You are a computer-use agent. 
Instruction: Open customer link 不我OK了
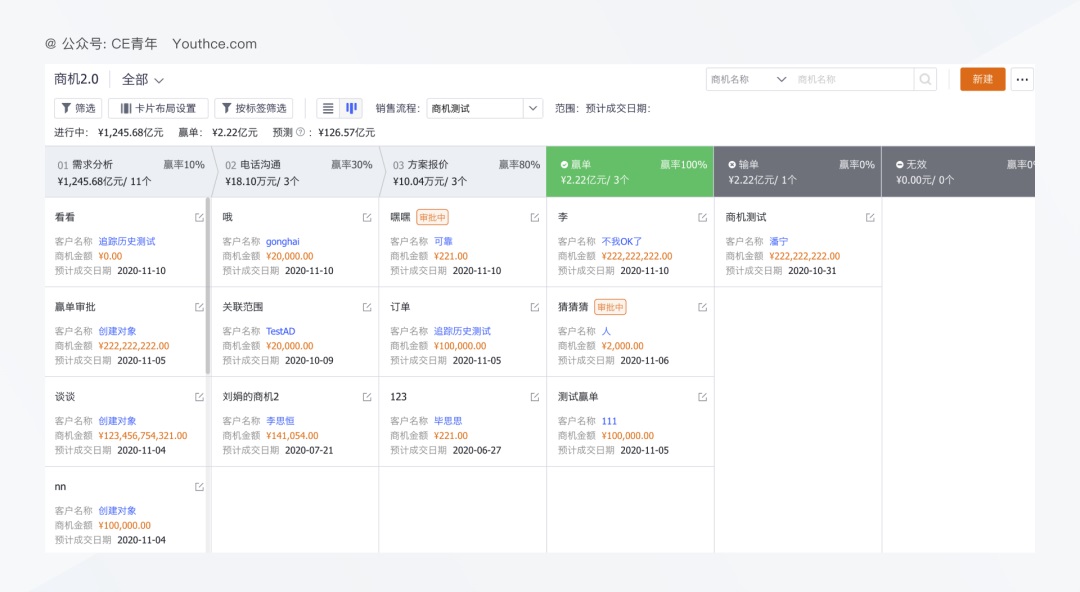(621, 241)
